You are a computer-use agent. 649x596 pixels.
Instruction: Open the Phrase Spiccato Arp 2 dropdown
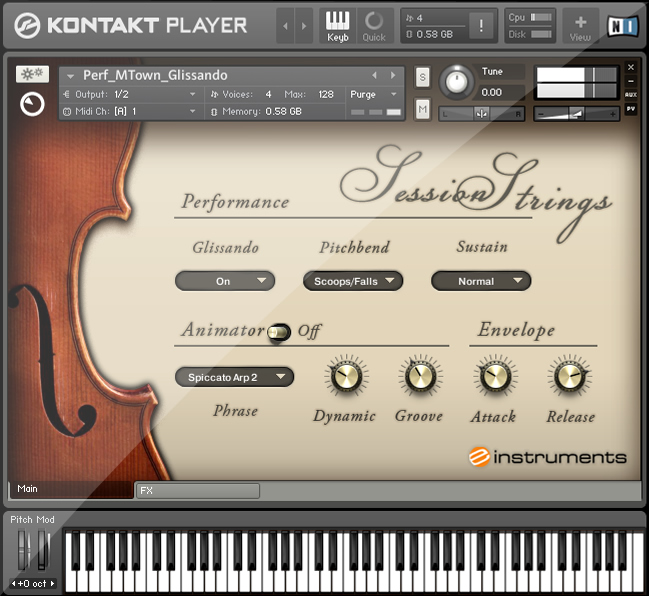(234, 377)
